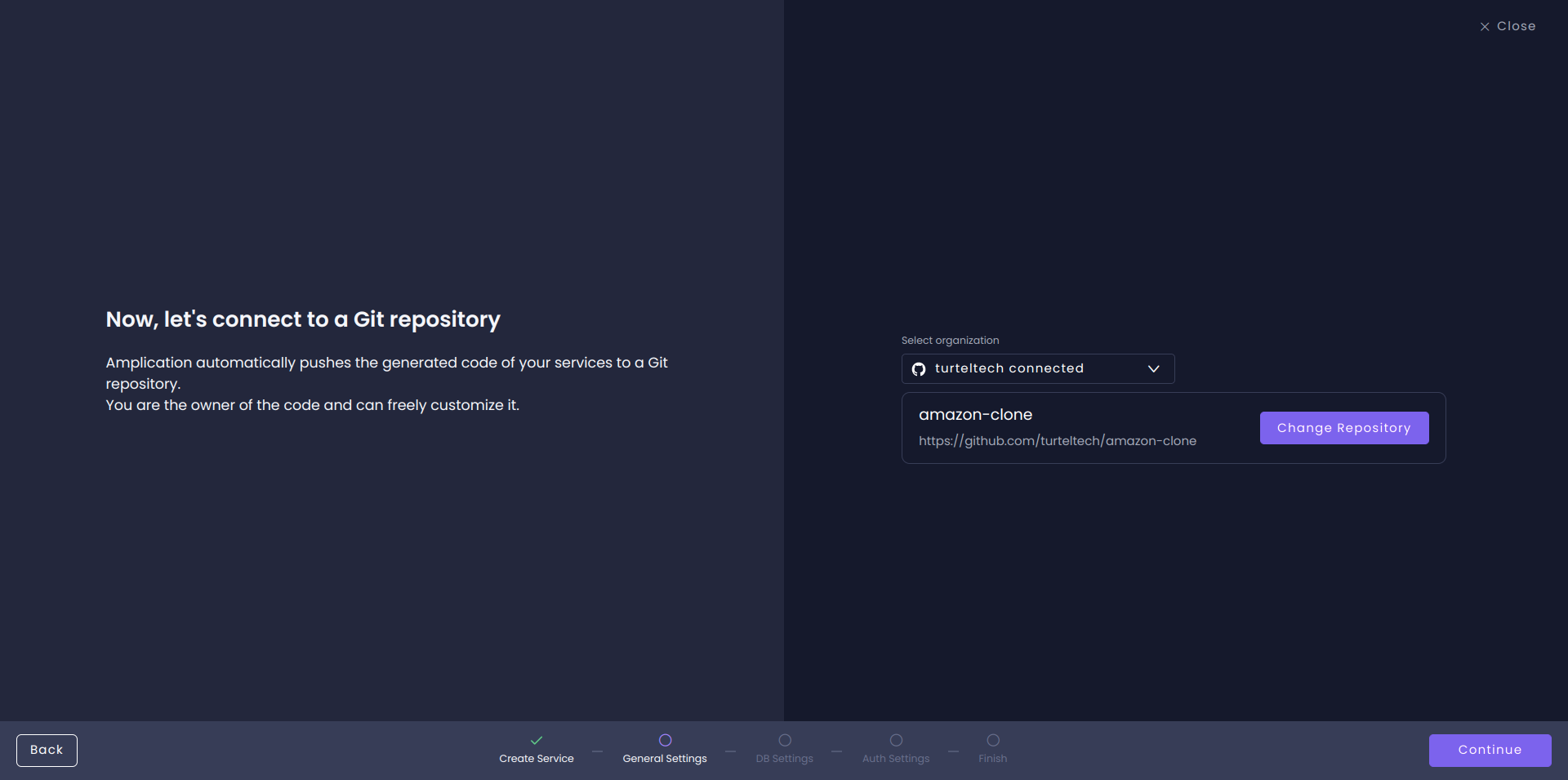1568x780 pixels.
Task: Dismiss the wizard with the Close label
Action: click(1516, 26)
